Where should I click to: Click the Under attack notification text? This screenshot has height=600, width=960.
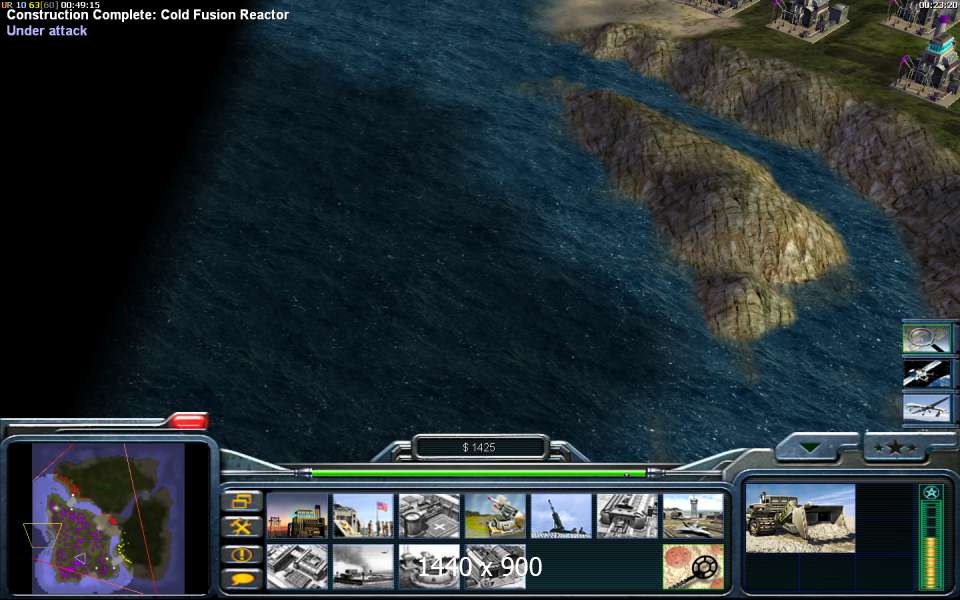point(47,31)
